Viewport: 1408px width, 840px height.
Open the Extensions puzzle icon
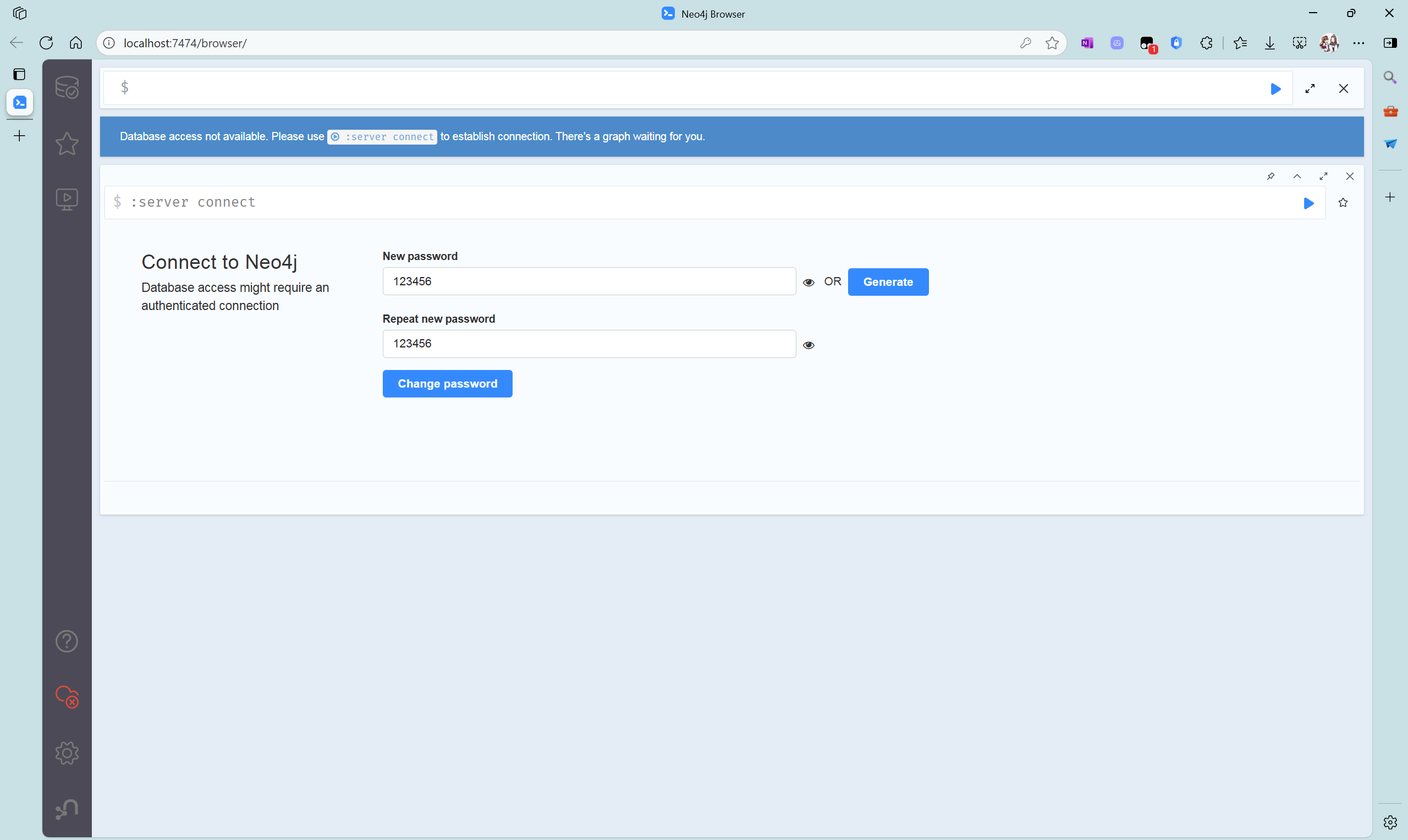(1206, 43)
